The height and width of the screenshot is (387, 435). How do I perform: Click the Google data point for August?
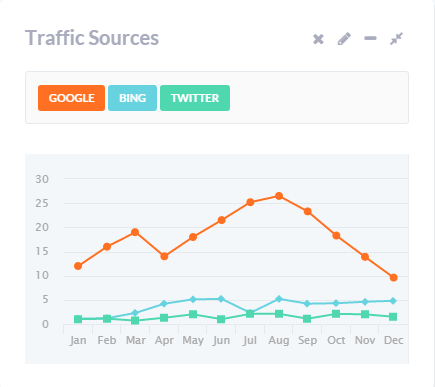[279, 196]
